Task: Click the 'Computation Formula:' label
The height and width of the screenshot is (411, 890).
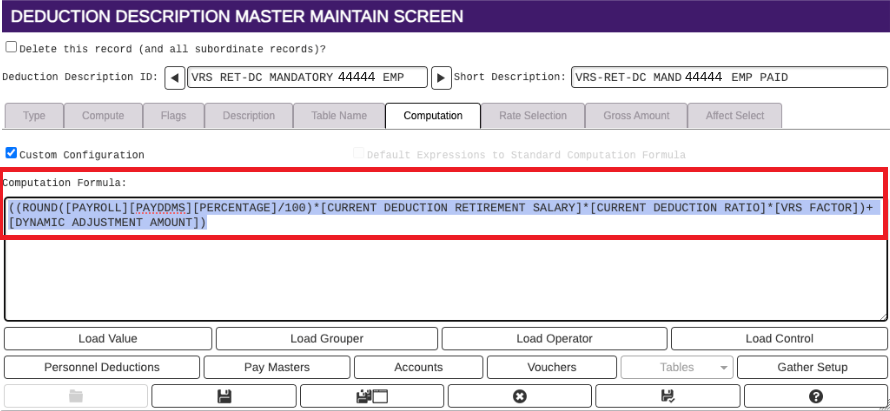Action: tap(65, 183)
